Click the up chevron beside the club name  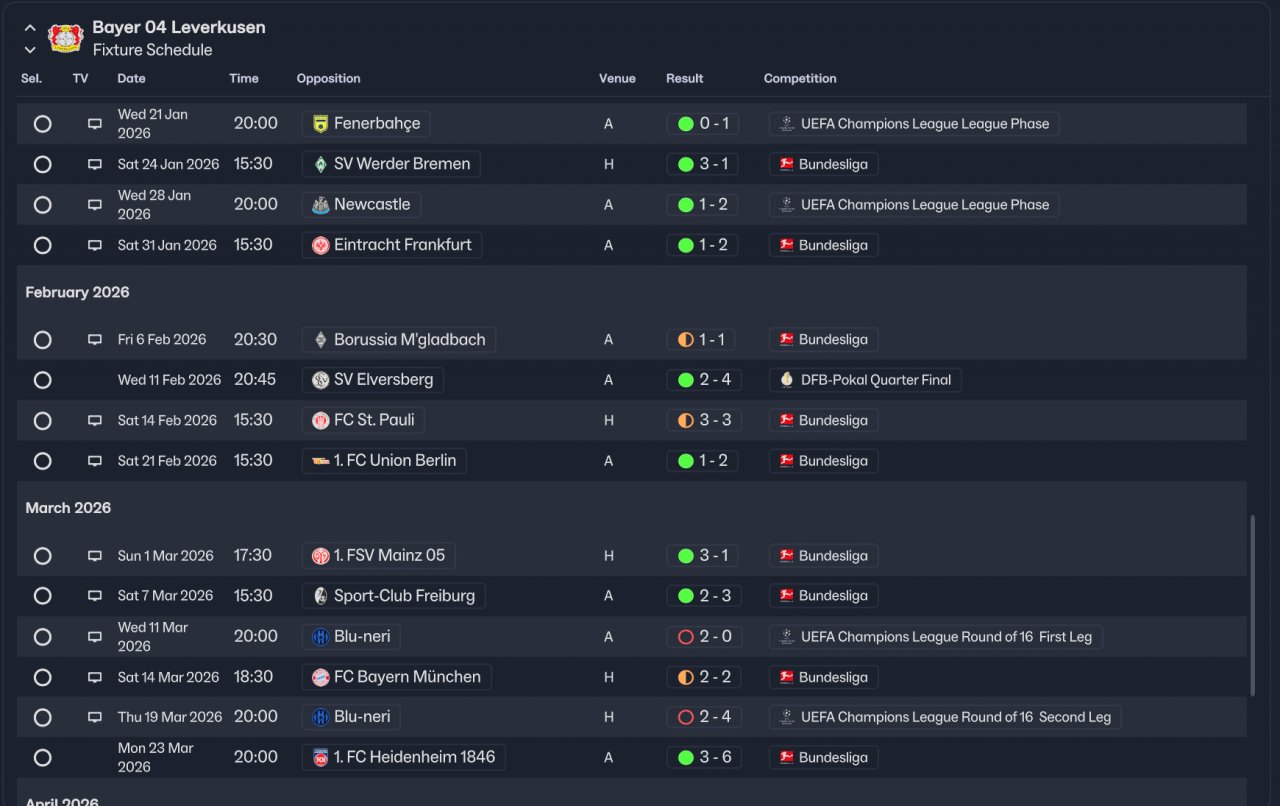click(30, 28)
